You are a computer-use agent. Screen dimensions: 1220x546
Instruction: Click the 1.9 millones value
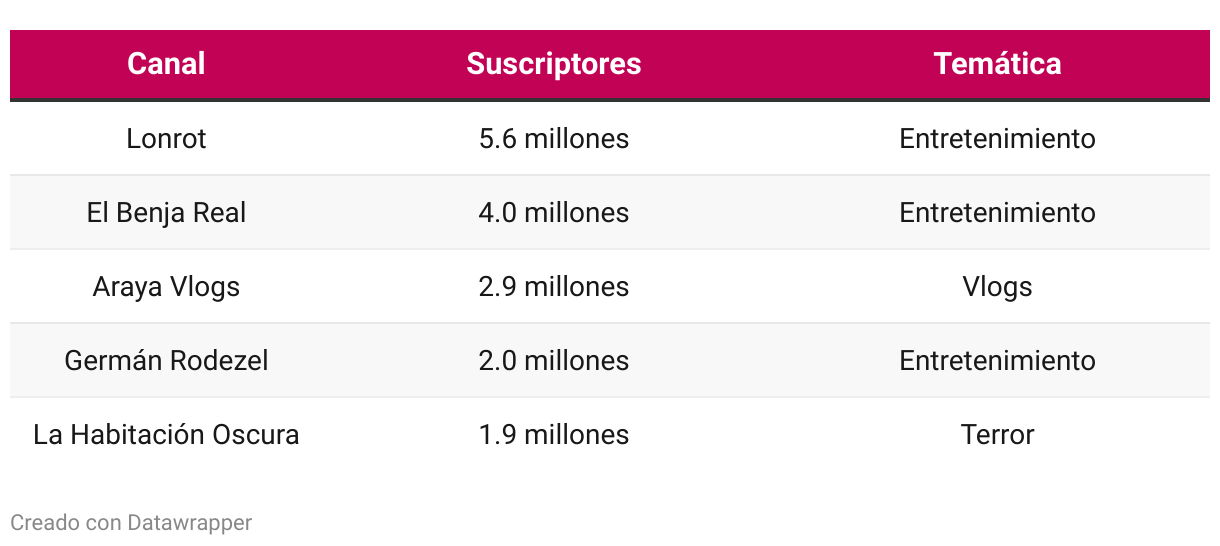coord(554,434)
